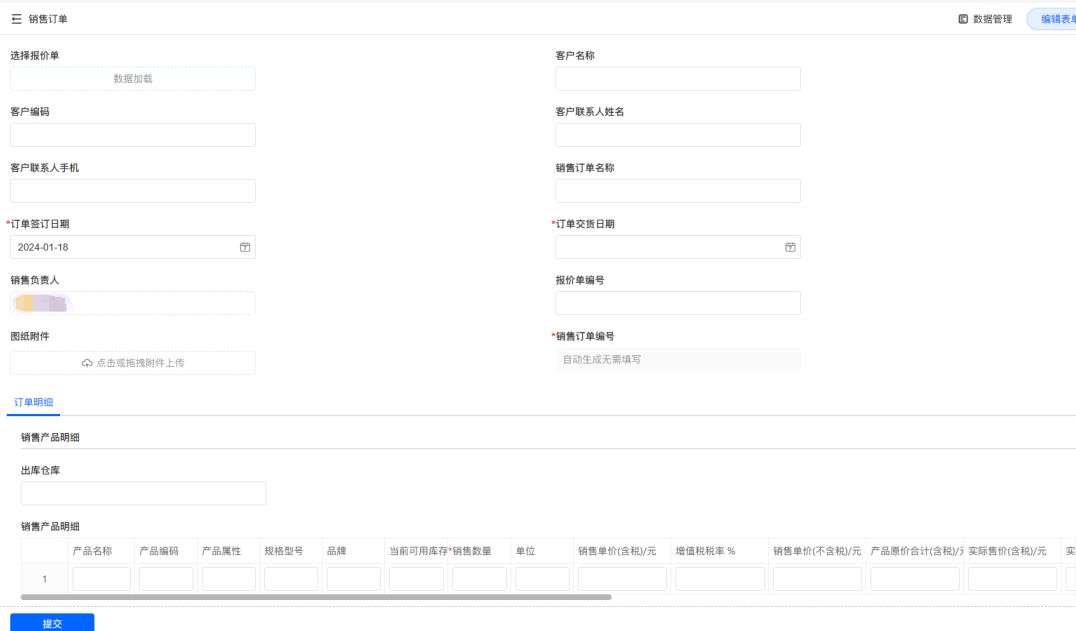Focus the 客户名称 input field
Screen dimensions: 1076x631
pos(678,79)
